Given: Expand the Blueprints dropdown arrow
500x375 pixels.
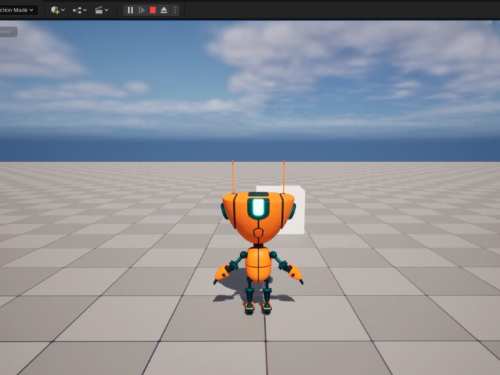Looking at the screenshot, I should pyautogui.click(x=85, y=11).
